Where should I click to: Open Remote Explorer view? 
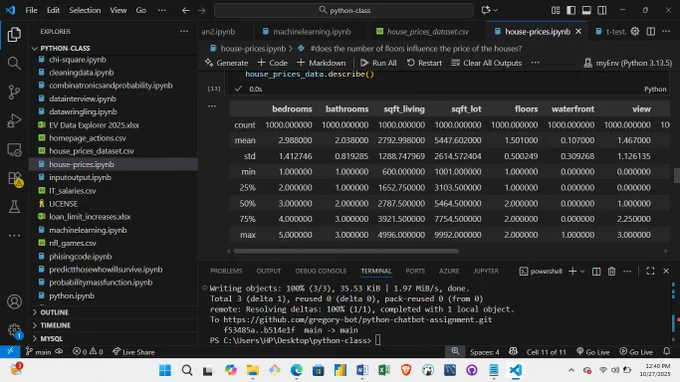14,150
